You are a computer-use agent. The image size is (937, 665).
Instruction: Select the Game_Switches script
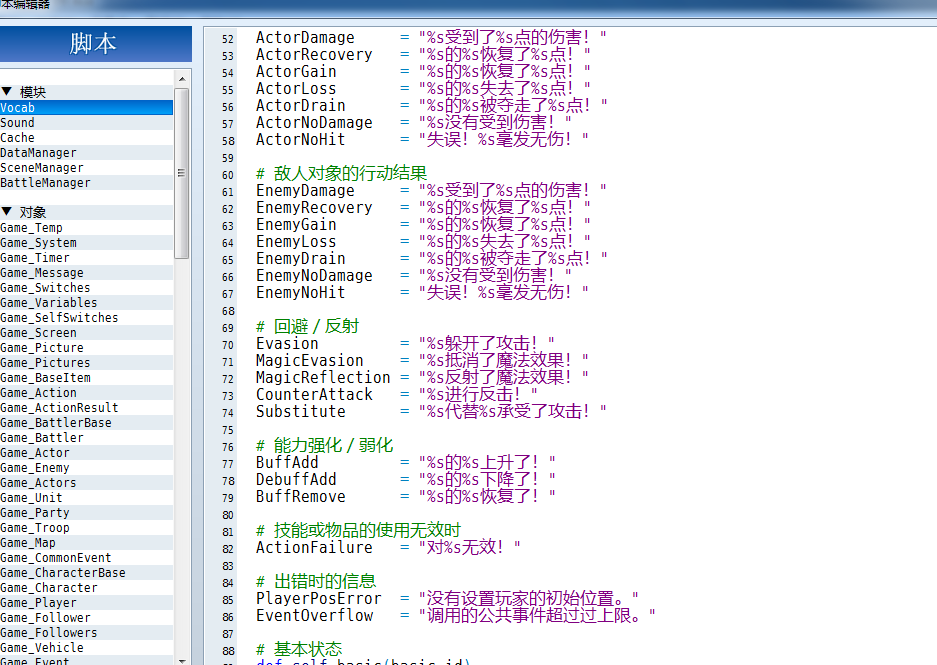pos(86,287)
